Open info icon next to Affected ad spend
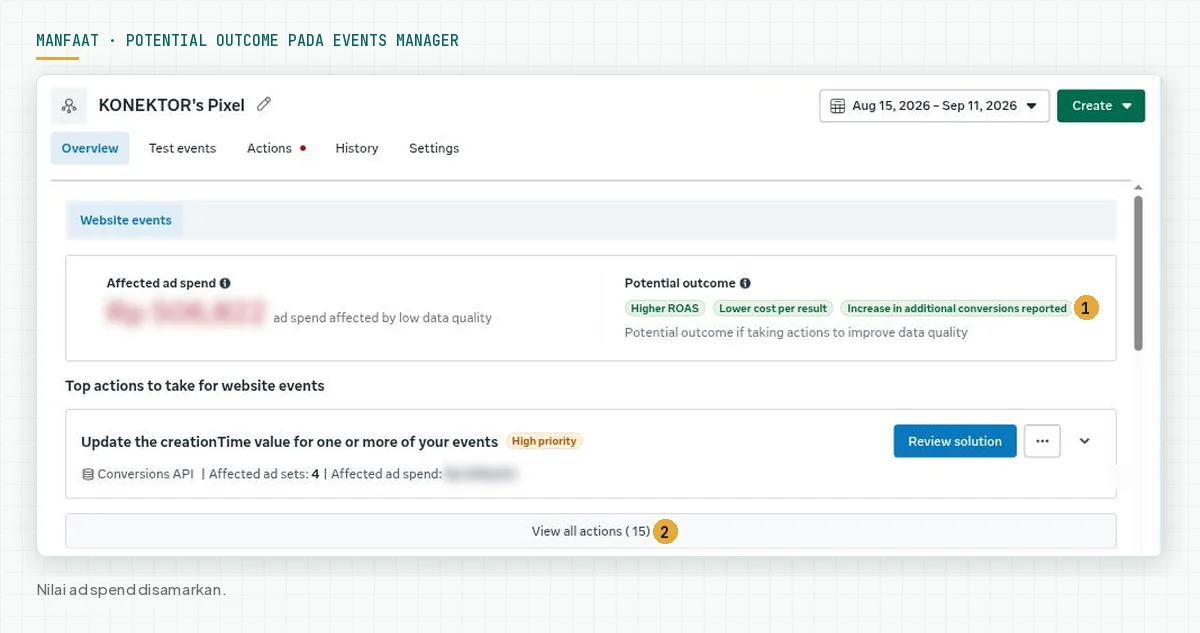The height and width of the screenshot is (633, 1200). tap(225, 283)
